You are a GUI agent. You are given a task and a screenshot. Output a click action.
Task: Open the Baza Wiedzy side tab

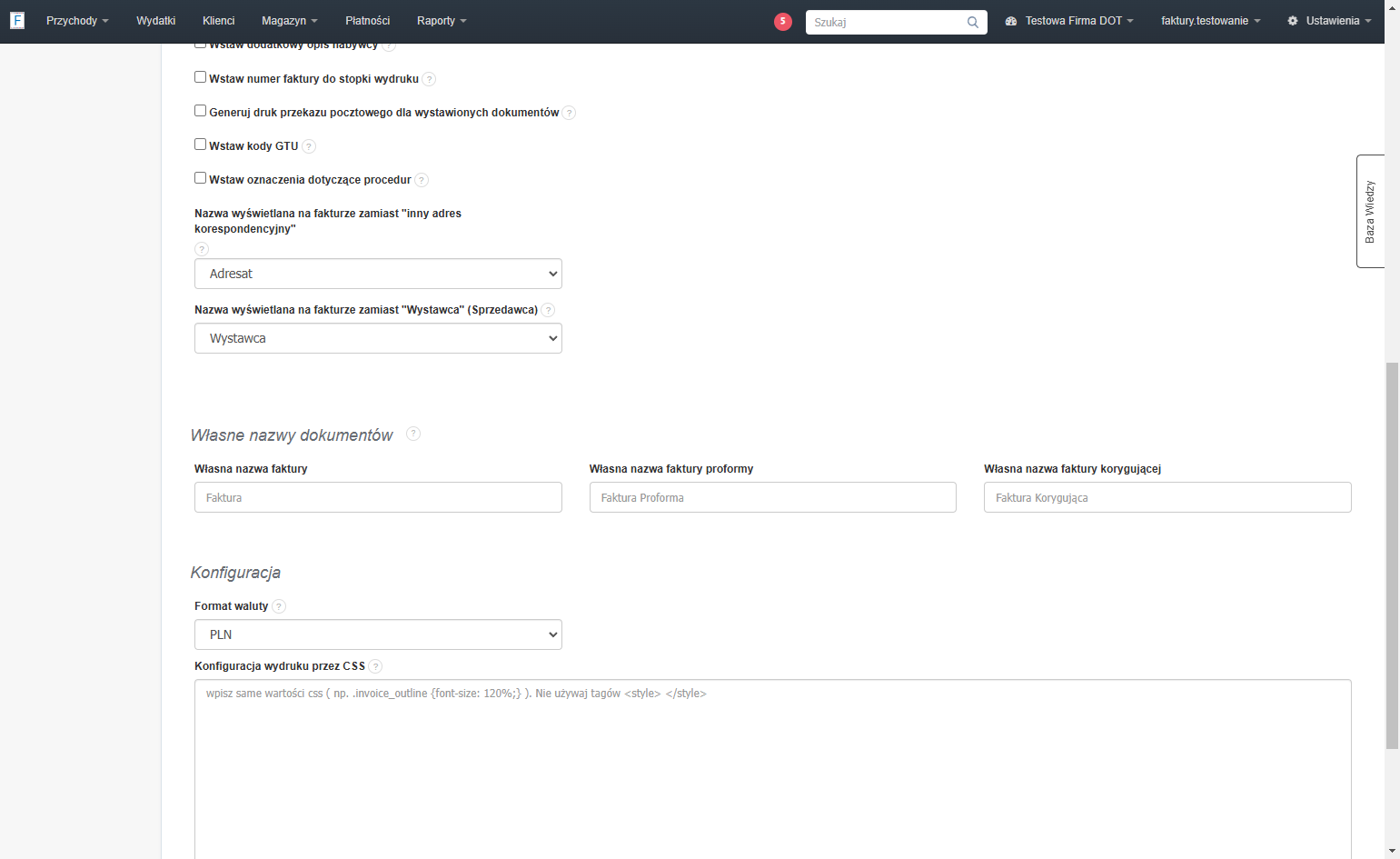pos(1370,211)
